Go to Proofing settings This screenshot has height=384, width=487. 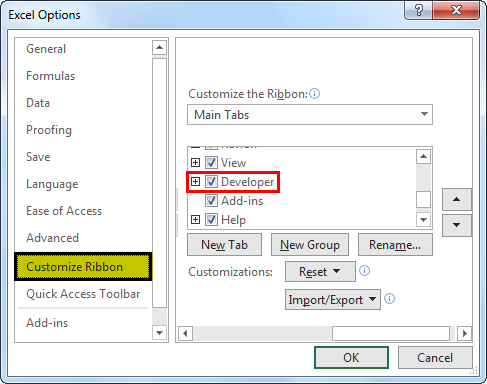[49, 130]
